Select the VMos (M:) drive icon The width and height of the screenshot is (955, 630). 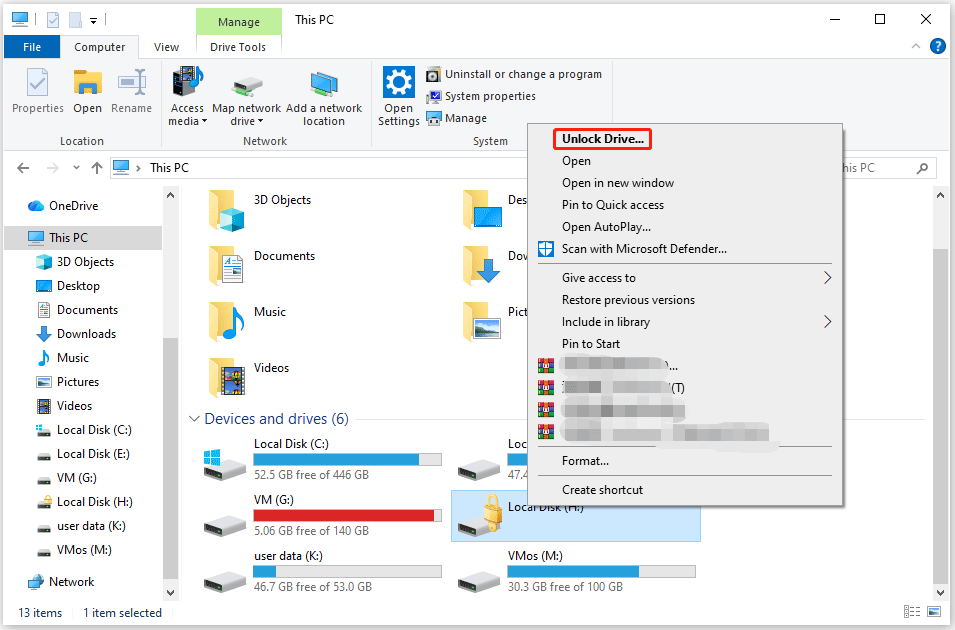coord(479,581)
